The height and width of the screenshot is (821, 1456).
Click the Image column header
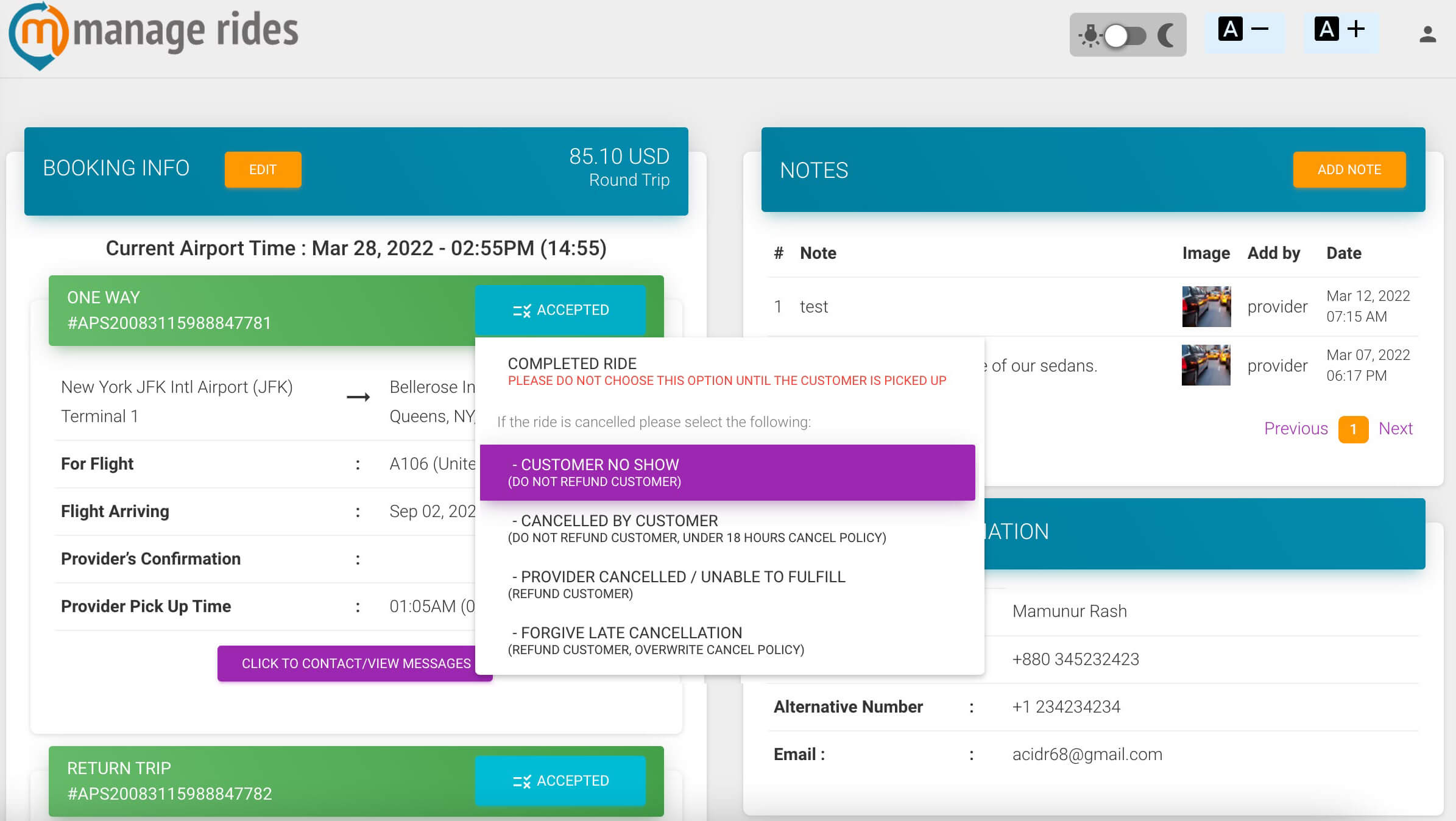[1206, 253]
